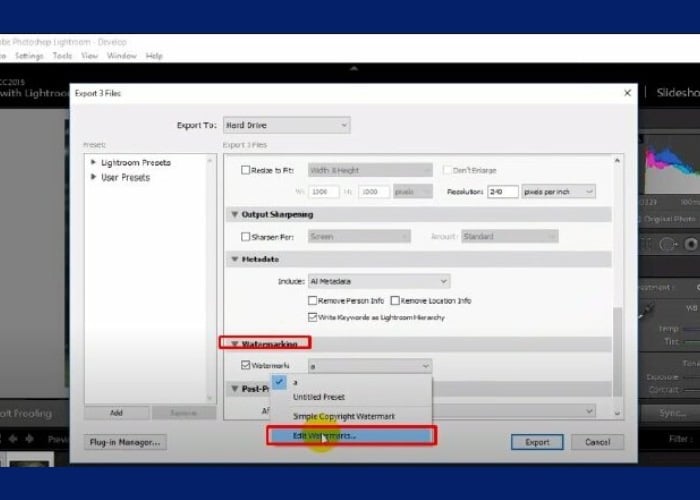
Task: Click the histogram in Lightroom's Develop panel
Action: click(x=670, y=164)
